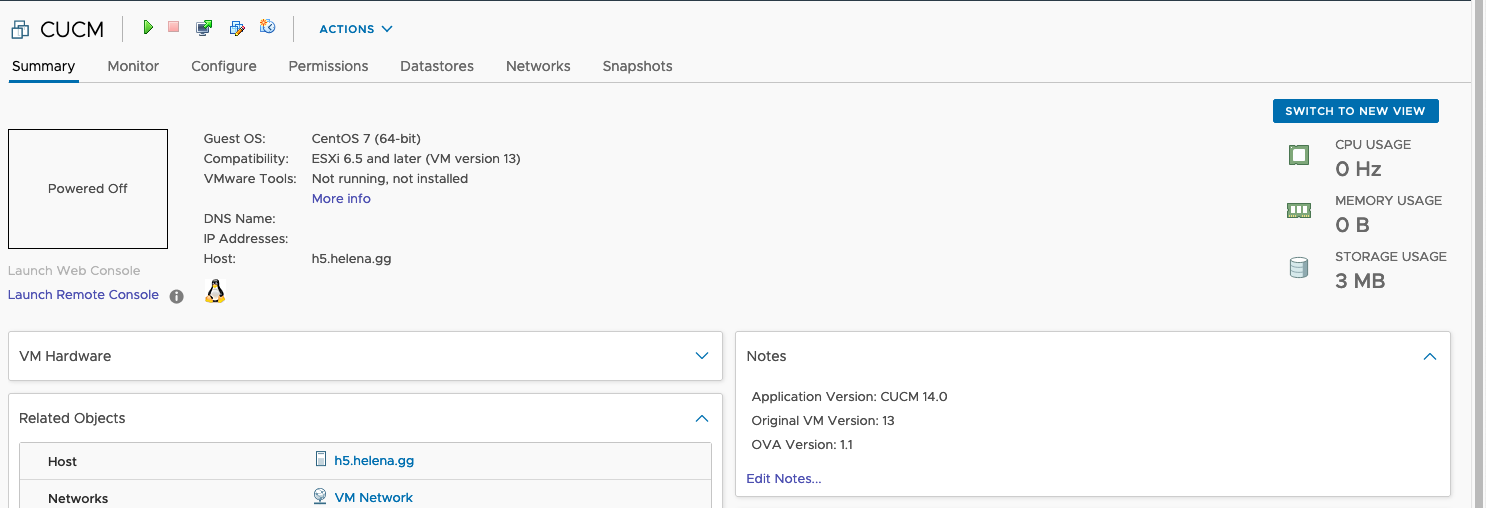Click the Switch to New View button
This screenshot has height=508, width=1486.
tap(1355, 111)
